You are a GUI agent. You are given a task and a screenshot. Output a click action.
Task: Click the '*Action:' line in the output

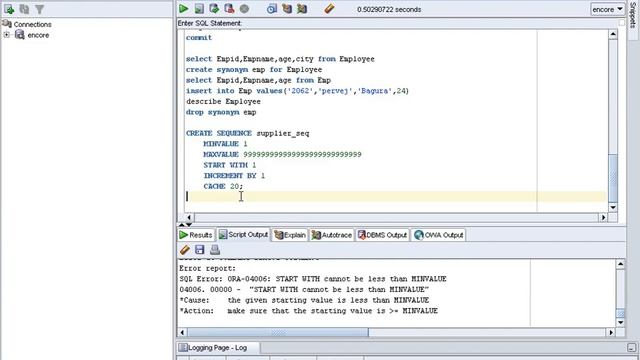click(309, 311)
